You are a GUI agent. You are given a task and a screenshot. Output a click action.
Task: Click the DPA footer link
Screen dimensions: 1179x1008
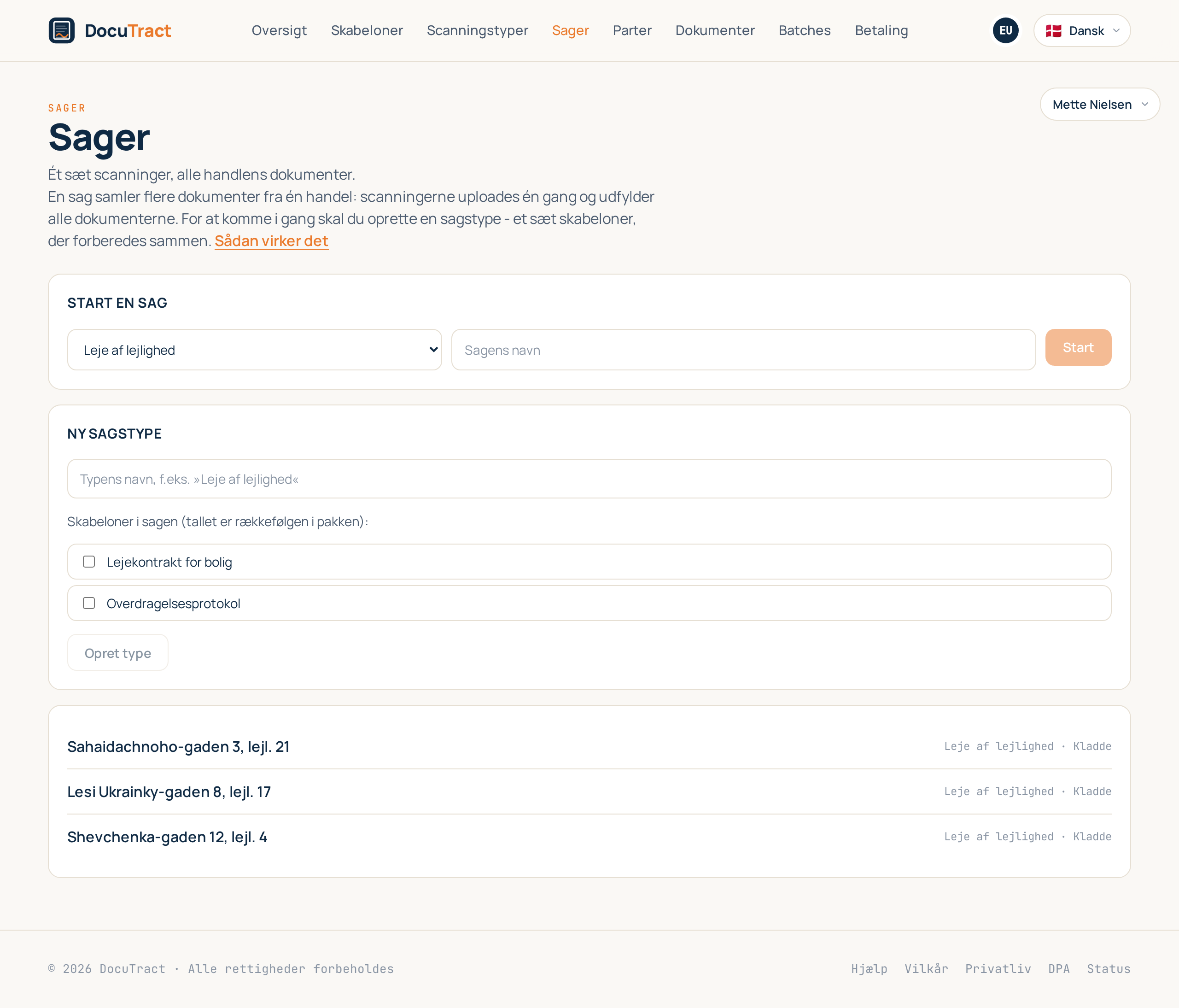(1059, 969)
